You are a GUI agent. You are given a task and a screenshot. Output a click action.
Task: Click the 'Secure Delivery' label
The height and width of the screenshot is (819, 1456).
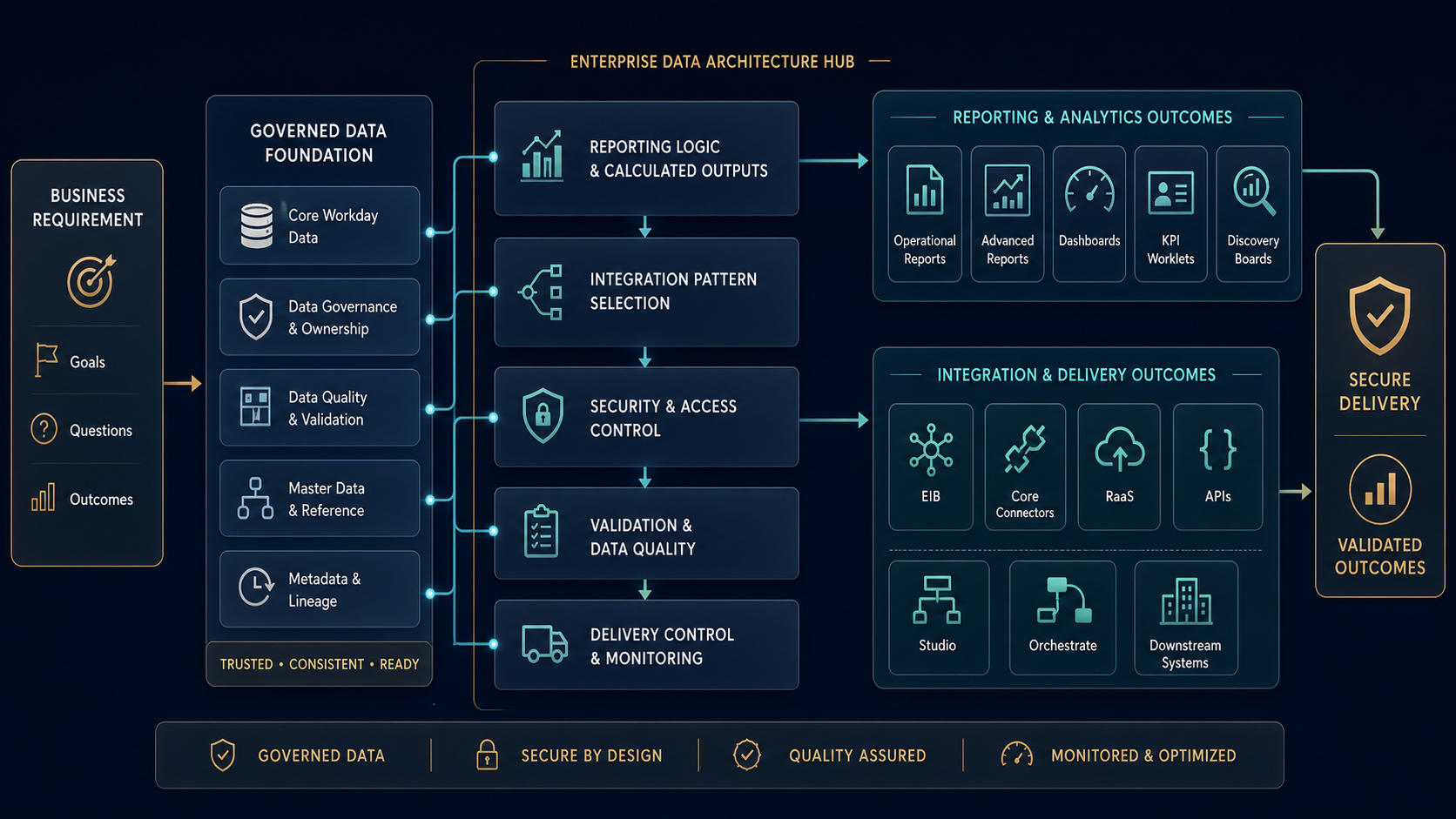[1379, 392]
